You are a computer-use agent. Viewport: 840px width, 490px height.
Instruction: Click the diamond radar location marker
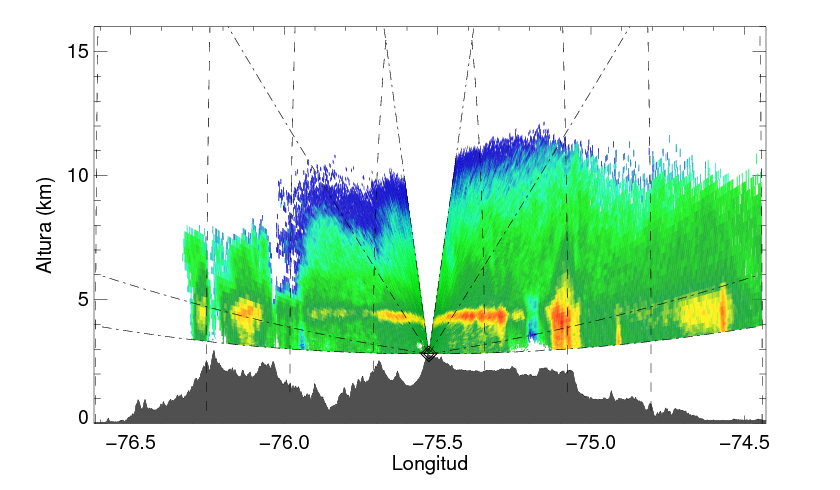(x=428, y=353)
